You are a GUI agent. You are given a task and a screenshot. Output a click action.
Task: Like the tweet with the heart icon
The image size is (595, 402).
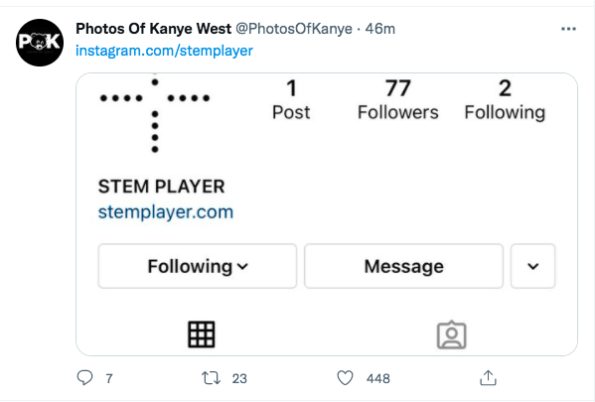pyautogui.click(x=345, y=378)
